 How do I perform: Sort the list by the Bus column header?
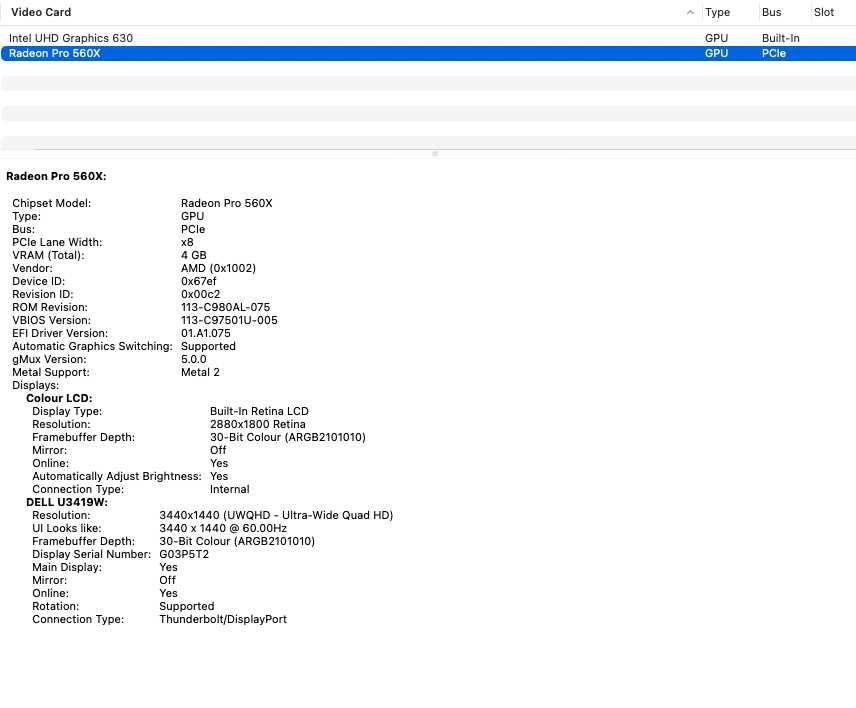[771, 12]
